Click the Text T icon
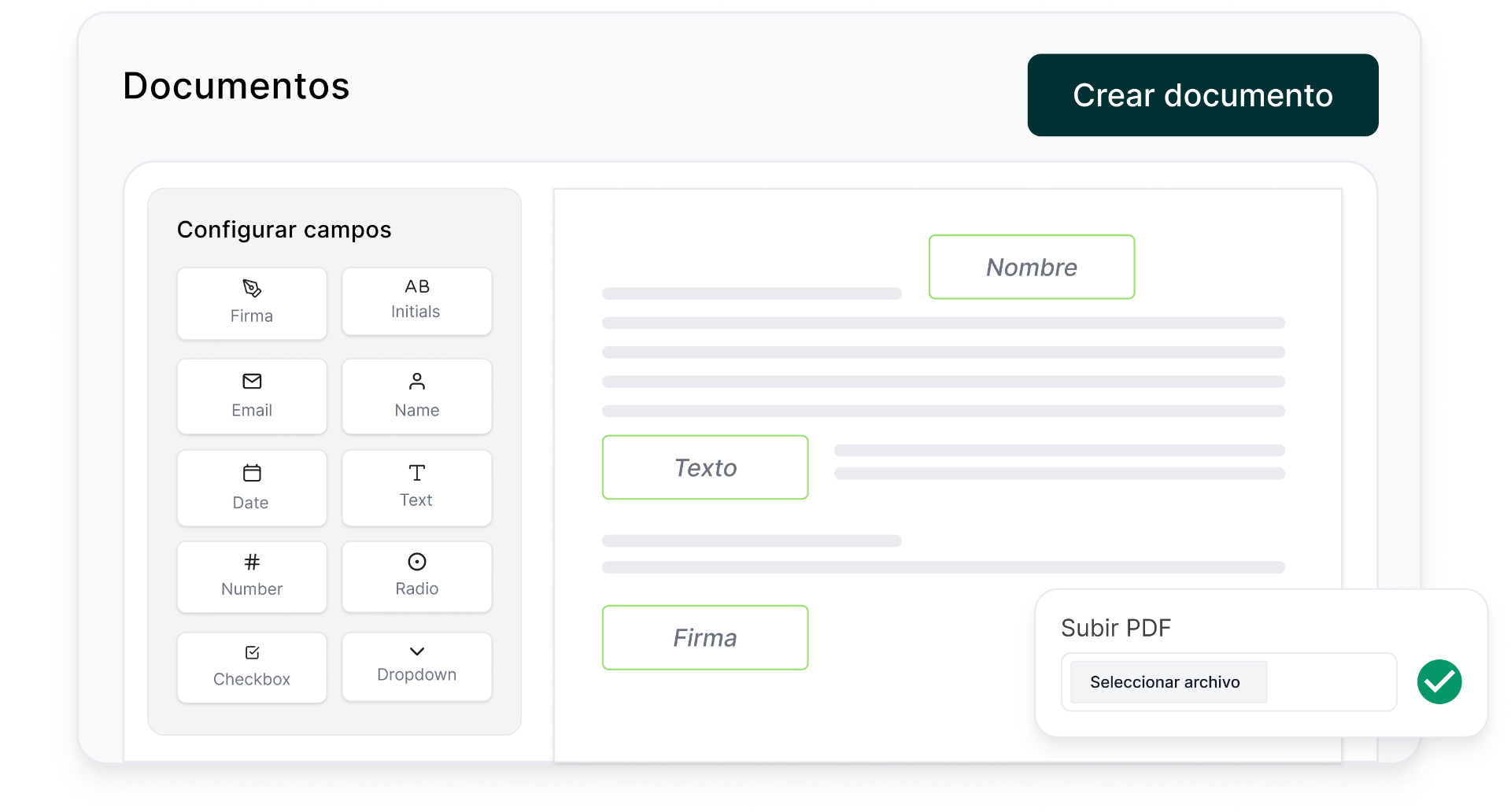This screenshot has height=812, width=1511. [417, 472]
